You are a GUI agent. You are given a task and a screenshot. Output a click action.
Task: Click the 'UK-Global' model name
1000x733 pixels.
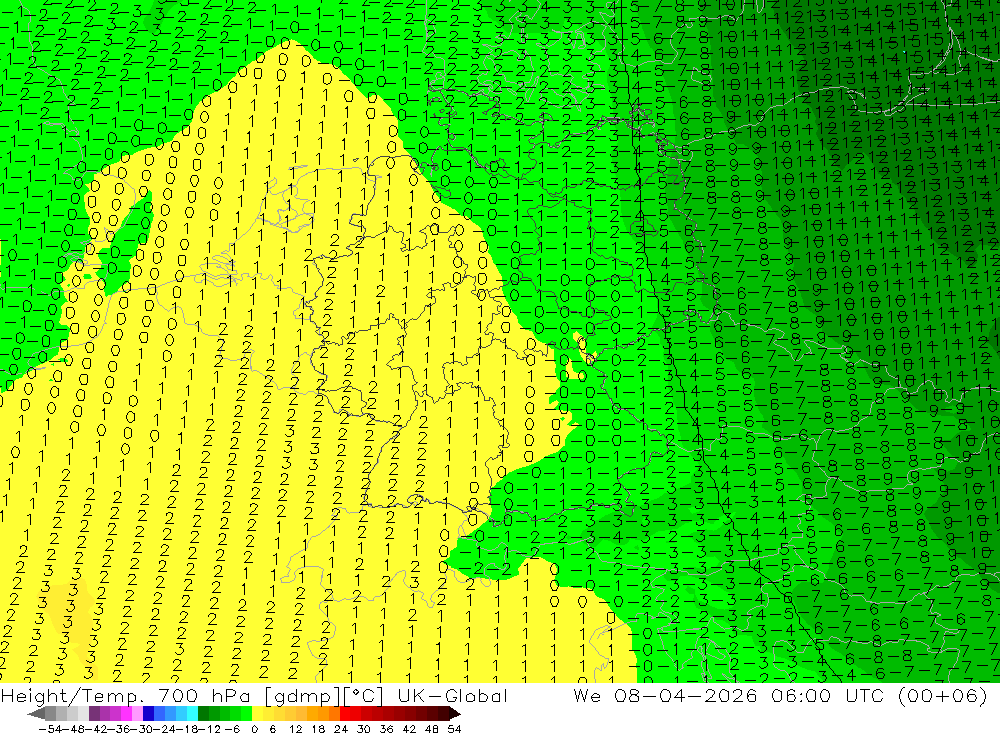point(452,695)
